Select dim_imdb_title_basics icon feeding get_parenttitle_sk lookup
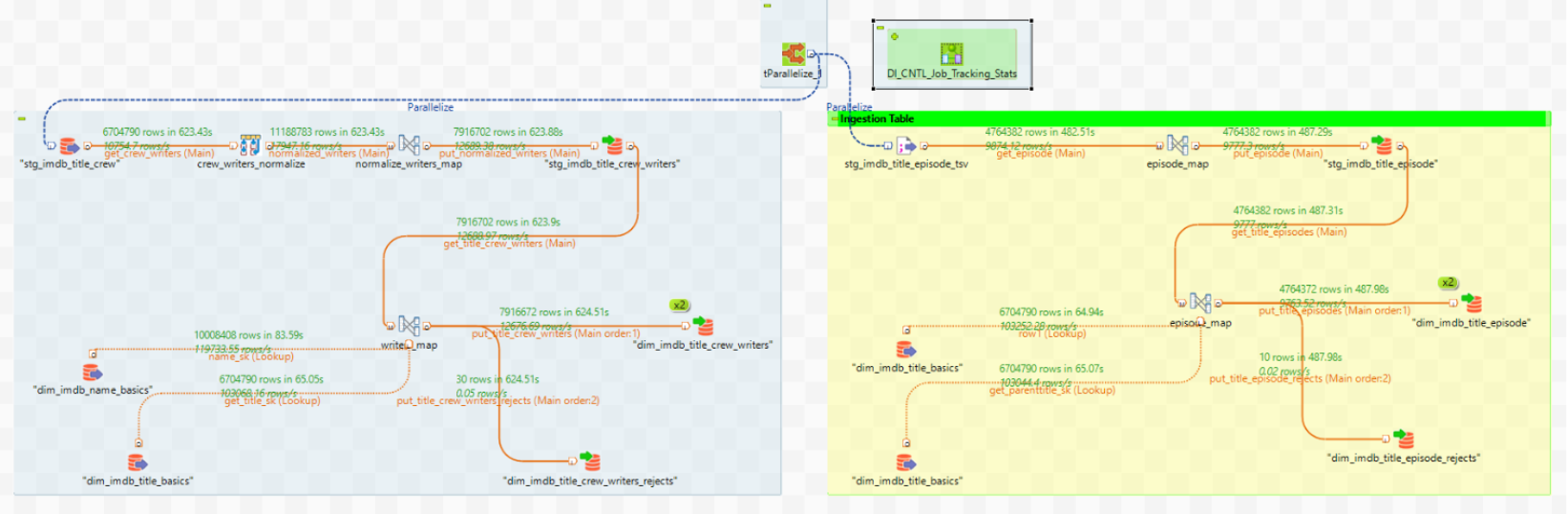The width and height of the screenshot is (1568, 514). 906,462
